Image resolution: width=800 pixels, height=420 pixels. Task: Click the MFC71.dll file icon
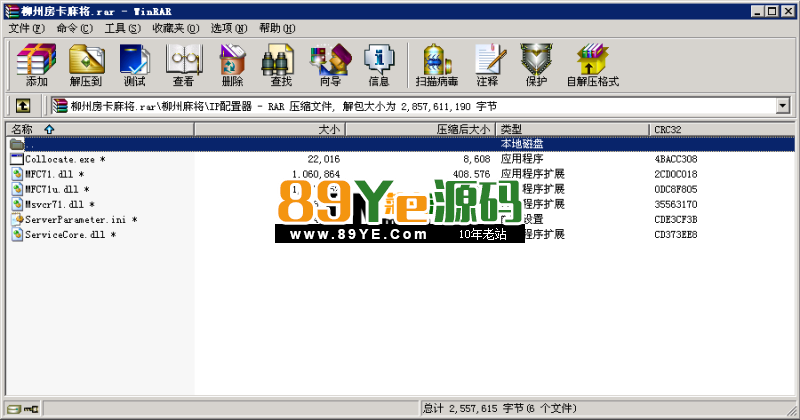pyautogui.click(x=17, y=174)
